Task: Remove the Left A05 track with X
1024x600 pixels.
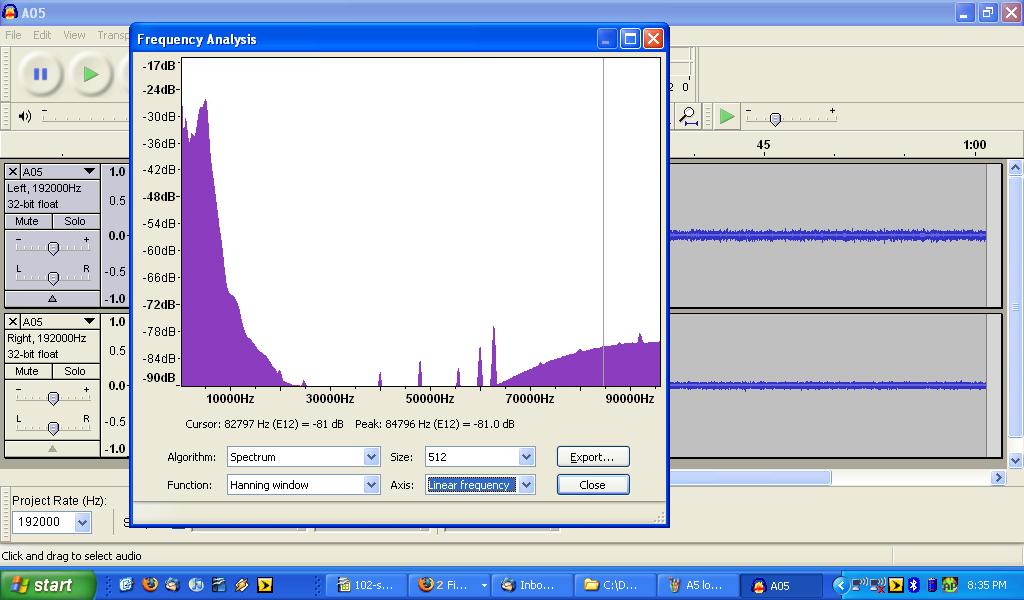Action: (13, 172)
